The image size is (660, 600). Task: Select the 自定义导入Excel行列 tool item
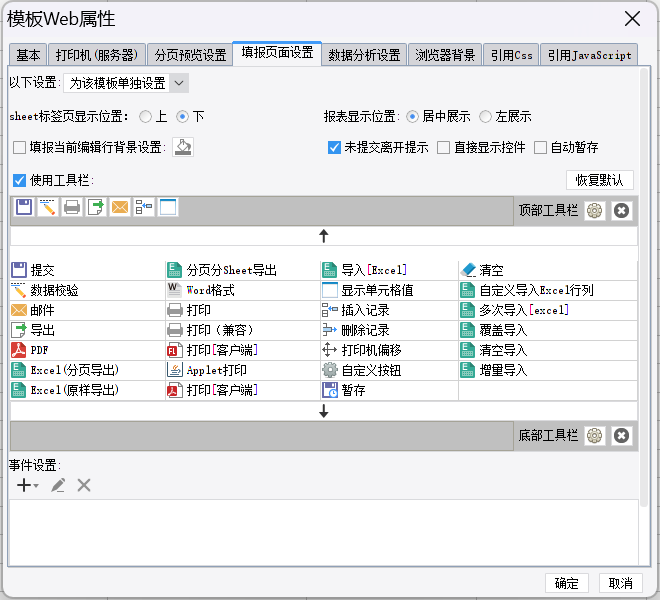point(548,290)
